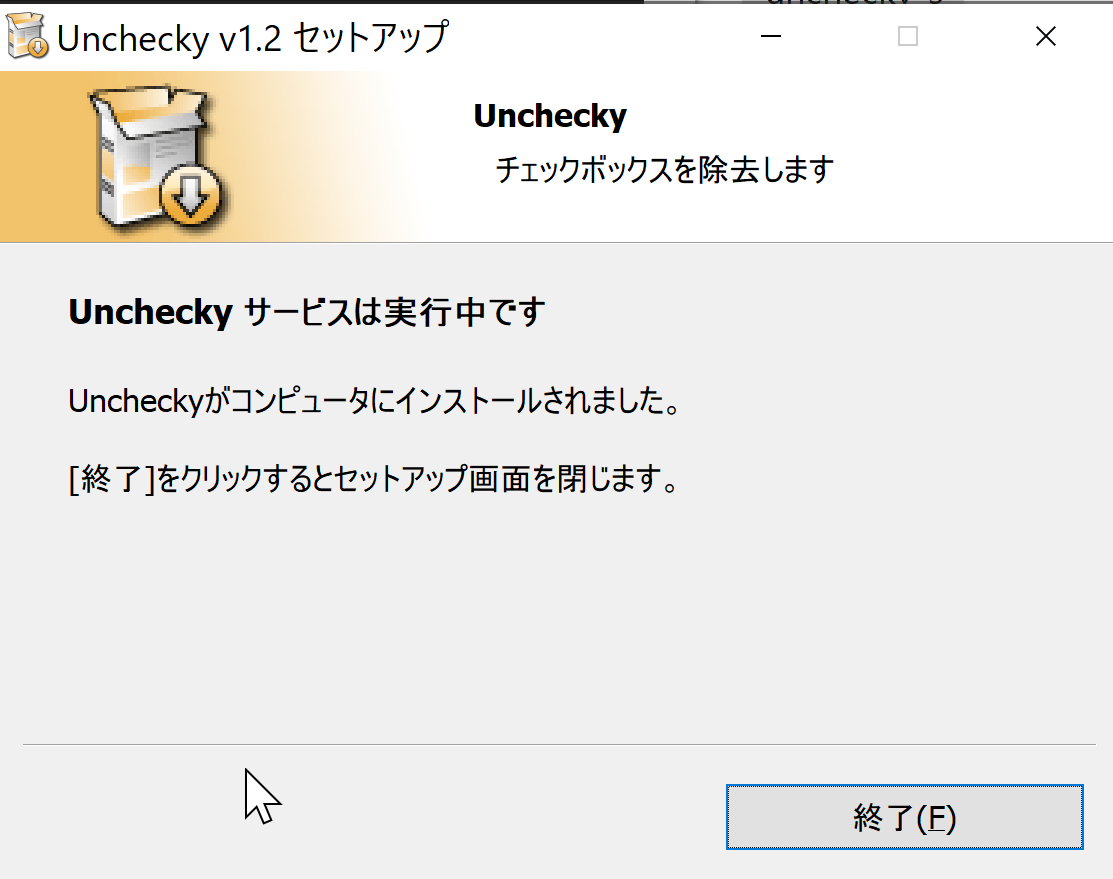Click the Unchecky installer icon in title bar

point(27,36)
